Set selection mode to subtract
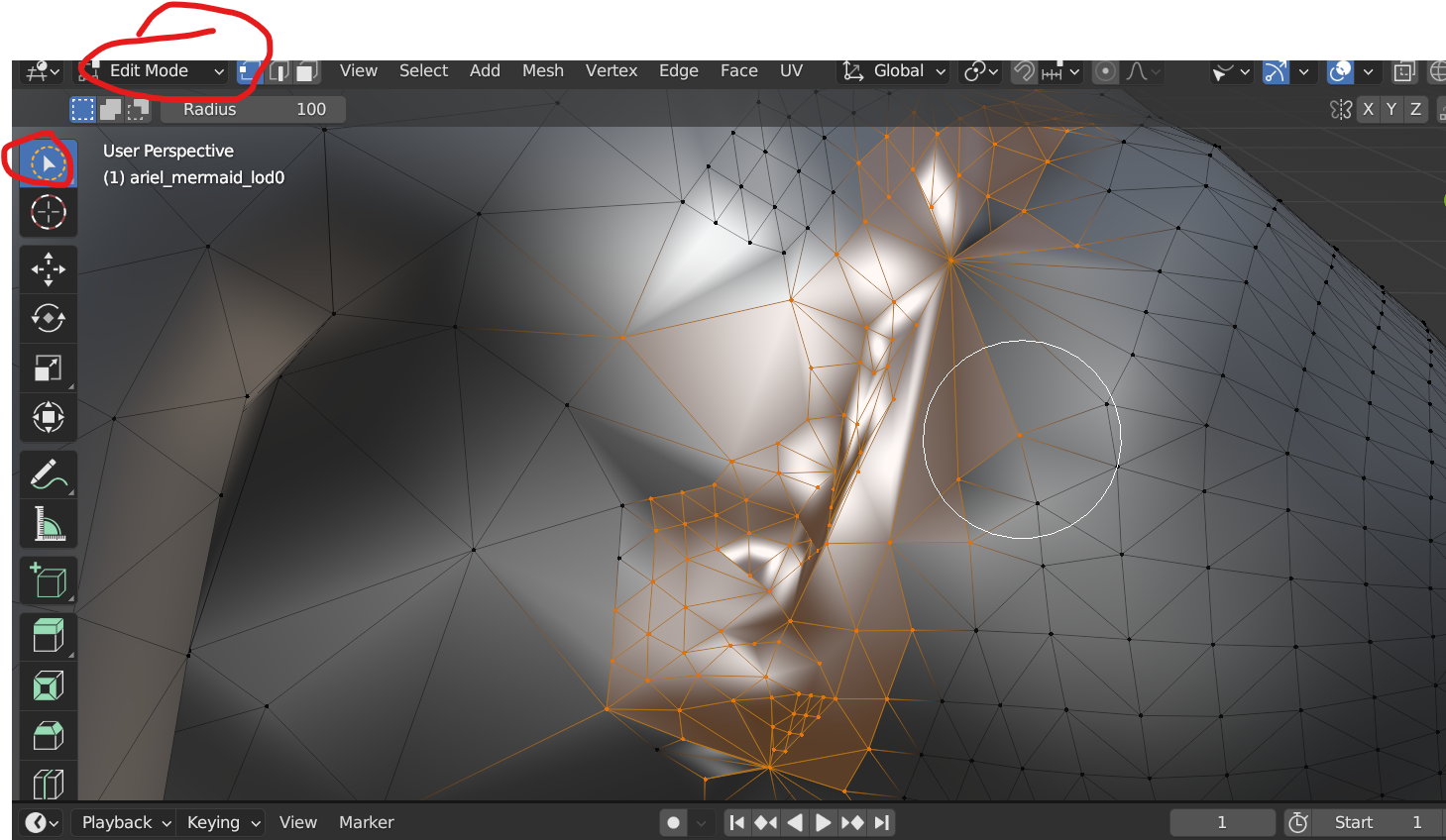This screenshot has width=1446, height=840. [x=138, y=109]
